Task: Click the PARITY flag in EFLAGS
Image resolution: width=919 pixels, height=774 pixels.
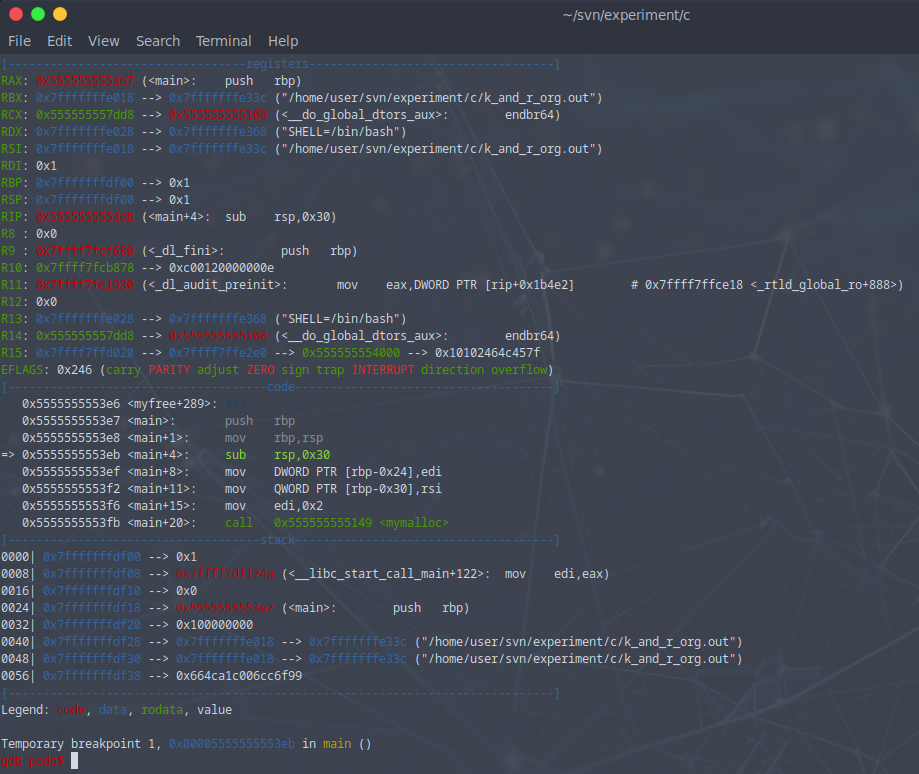Action: click(x=169, y=370)
